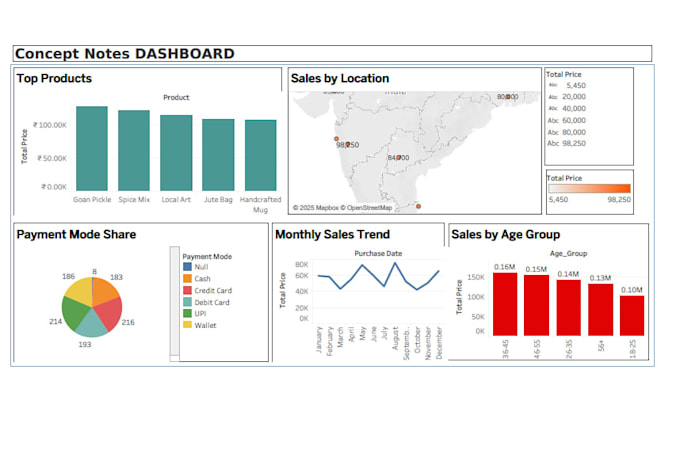Screen dimensions: 680x465
Task: Click the 56+ age group bar
Action: pyautogui.click(x=601, y=310)
